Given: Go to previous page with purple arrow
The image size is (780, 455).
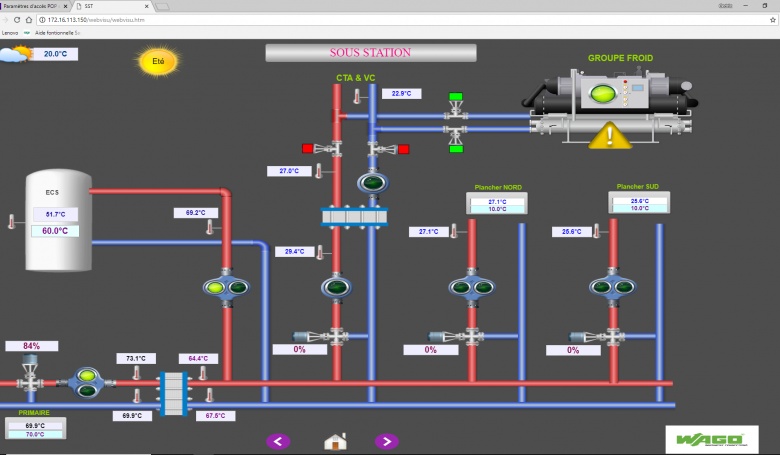Looking at the screenshot, I should 278,441.
